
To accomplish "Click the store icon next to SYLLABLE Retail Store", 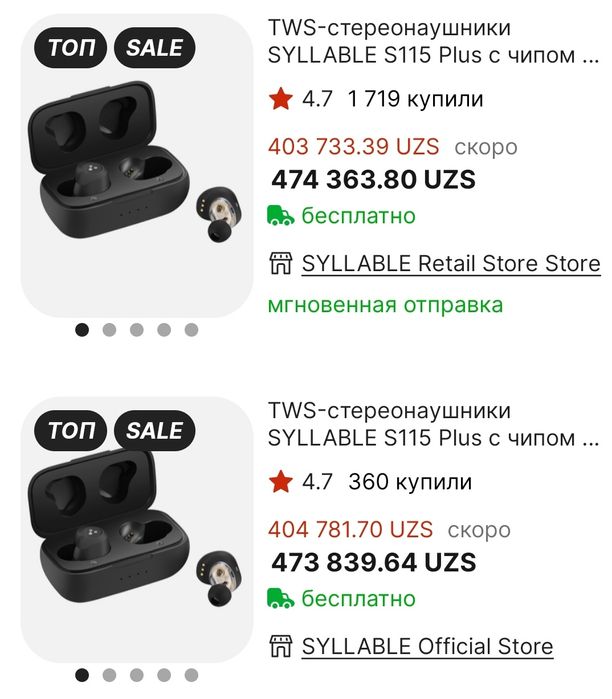I will point(280,264).
